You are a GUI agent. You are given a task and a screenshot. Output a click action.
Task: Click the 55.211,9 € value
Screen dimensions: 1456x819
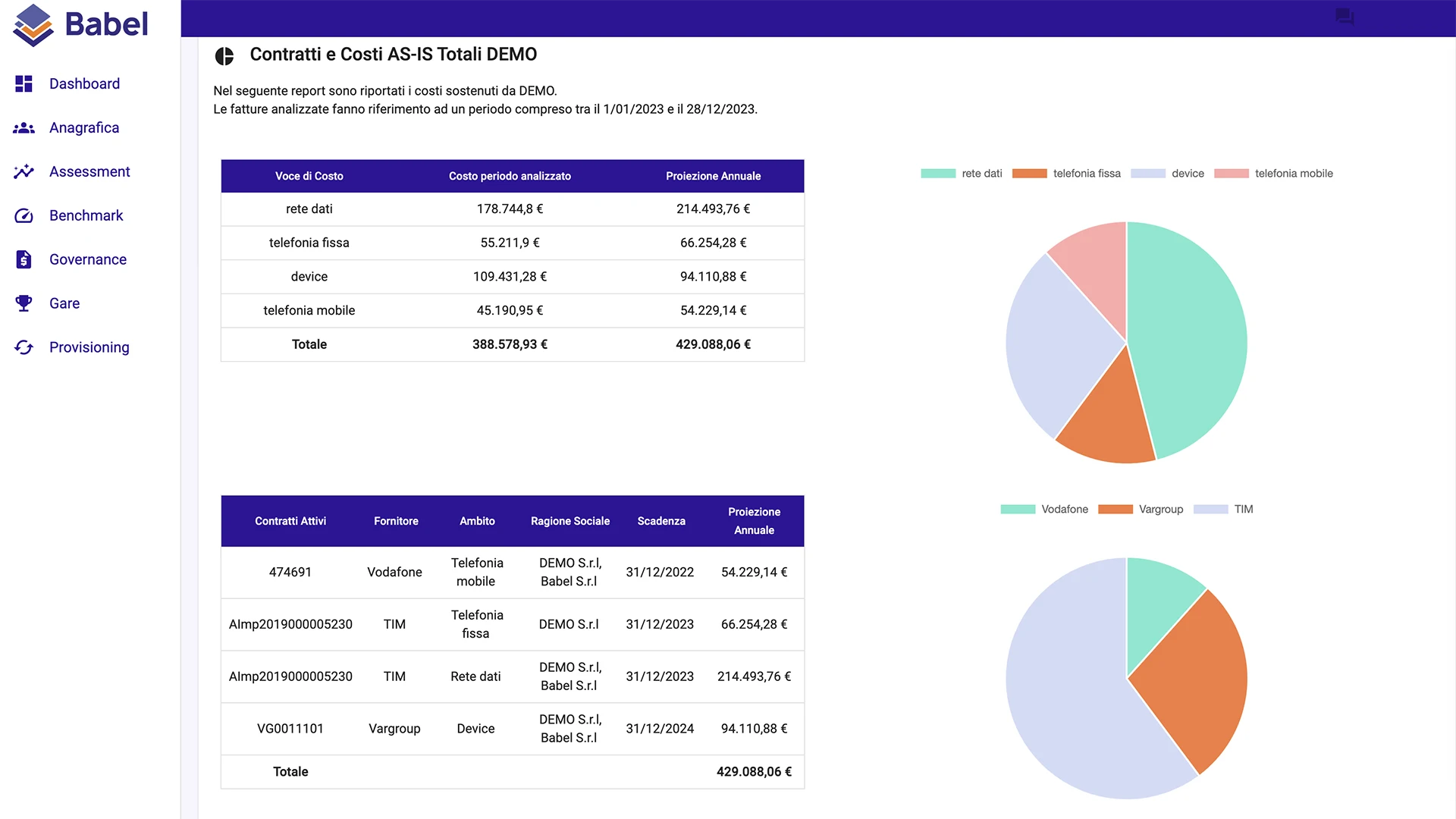tap(510, 243)
